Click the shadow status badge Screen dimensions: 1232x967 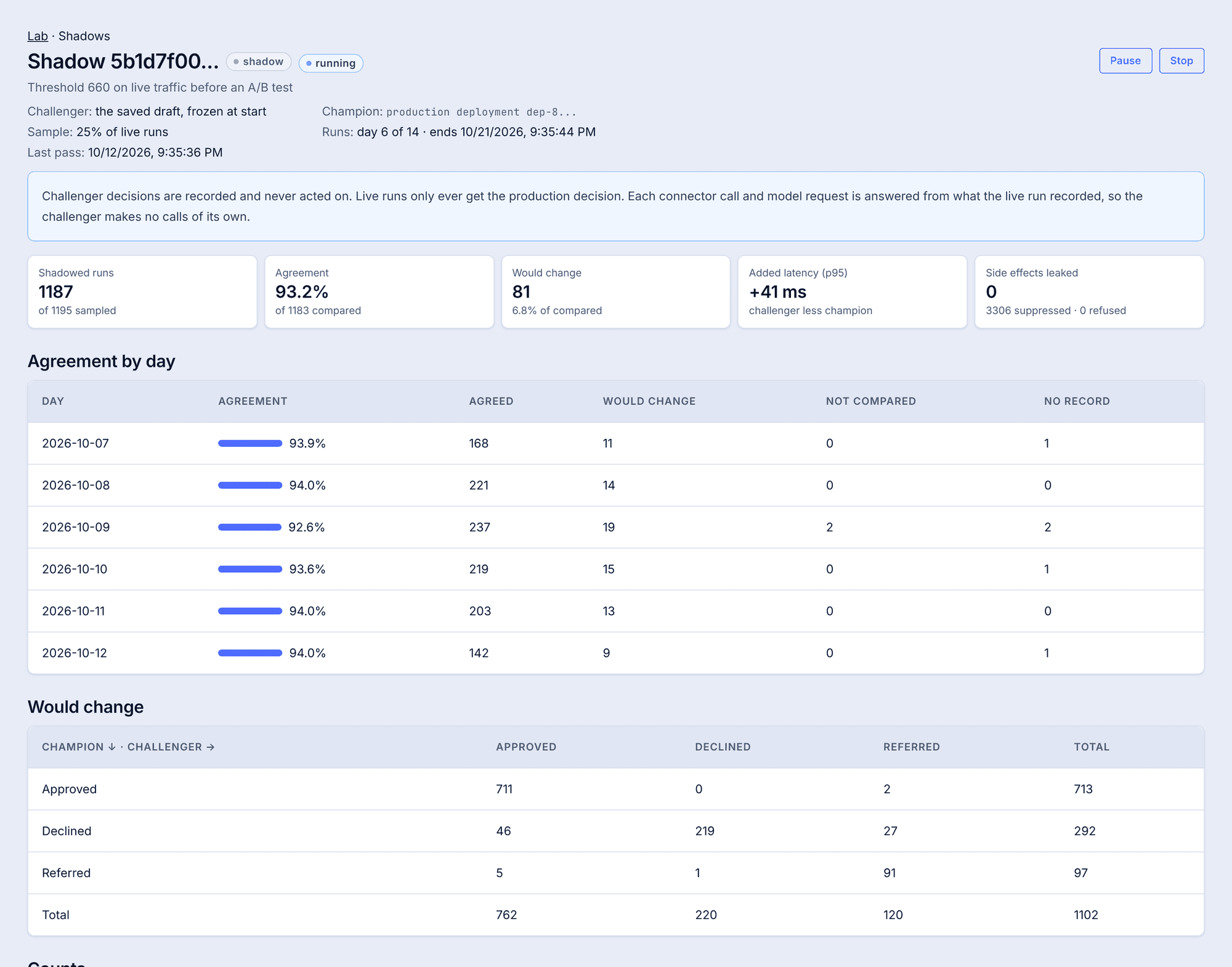[258, 62]
